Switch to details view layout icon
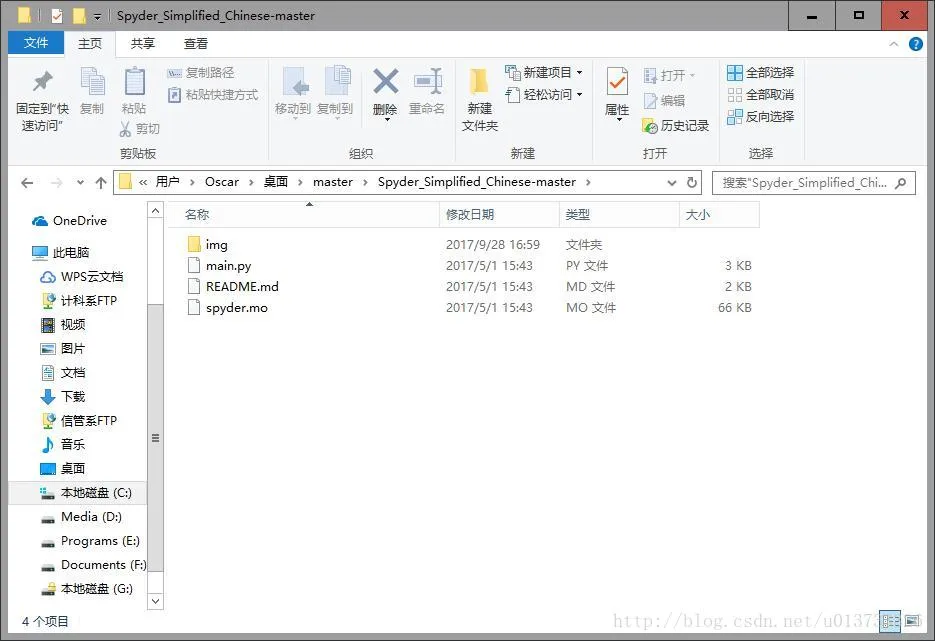Screen dimensions: 935x641 click(890, 621)
